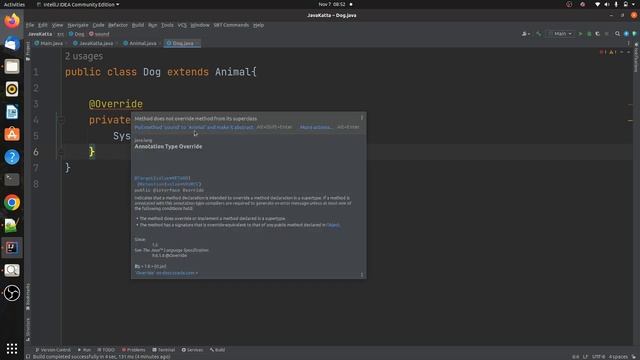Open the Edit menu
This screenshot has width=640, height=360.
pyautogui.click(x=42, y=25)
